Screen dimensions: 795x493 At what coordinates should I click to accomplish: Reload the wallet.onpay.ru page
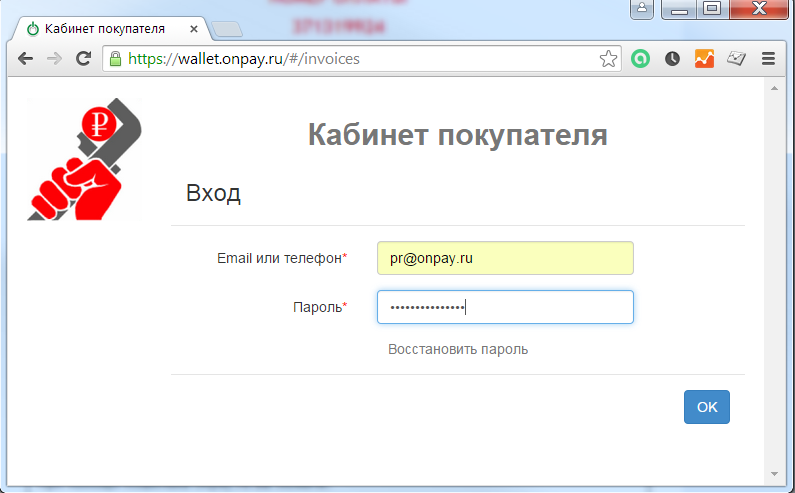click(x=84, y=59)
